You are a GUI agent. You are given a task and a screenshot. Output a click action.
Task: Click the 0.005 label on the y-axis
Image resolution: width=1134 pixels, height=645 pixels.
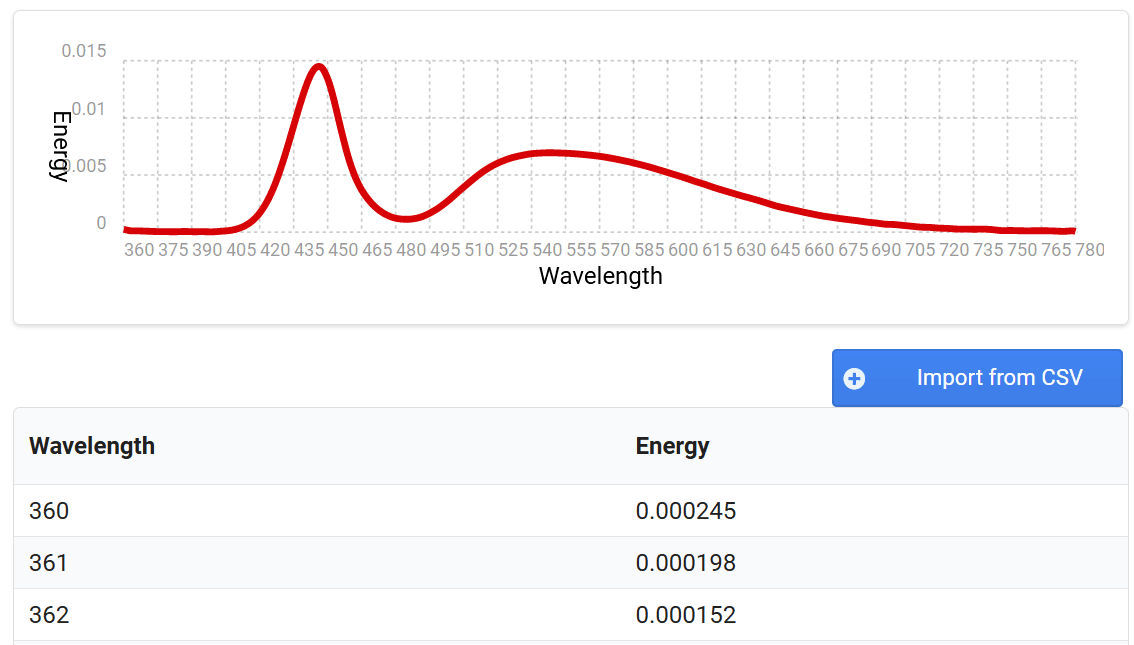[x=84, y=166]
